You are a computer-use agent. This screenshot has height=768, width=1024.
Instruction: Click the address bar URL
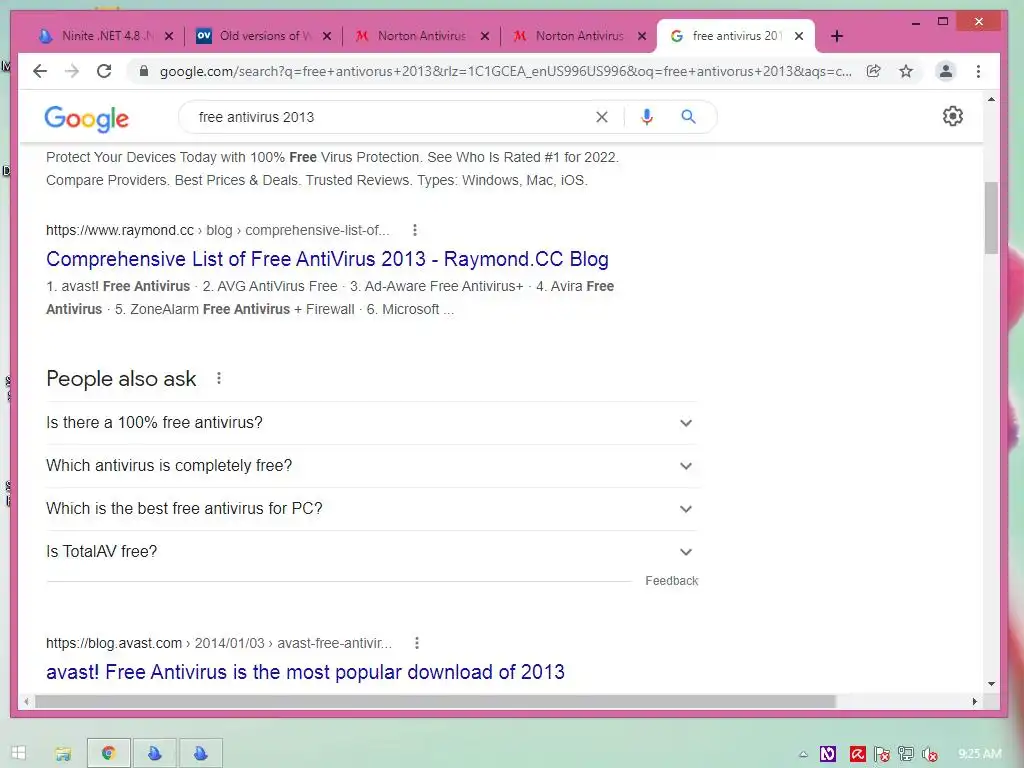pyautogui.click(x=505, y=71)
